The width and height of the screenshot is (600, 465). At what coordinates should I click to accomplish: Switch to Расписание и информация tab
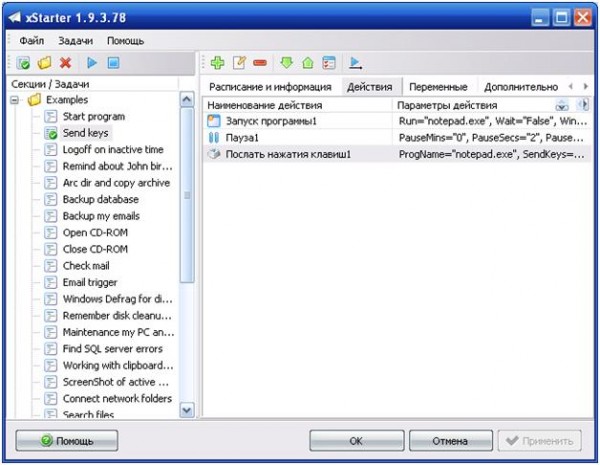tap(270, 87)
